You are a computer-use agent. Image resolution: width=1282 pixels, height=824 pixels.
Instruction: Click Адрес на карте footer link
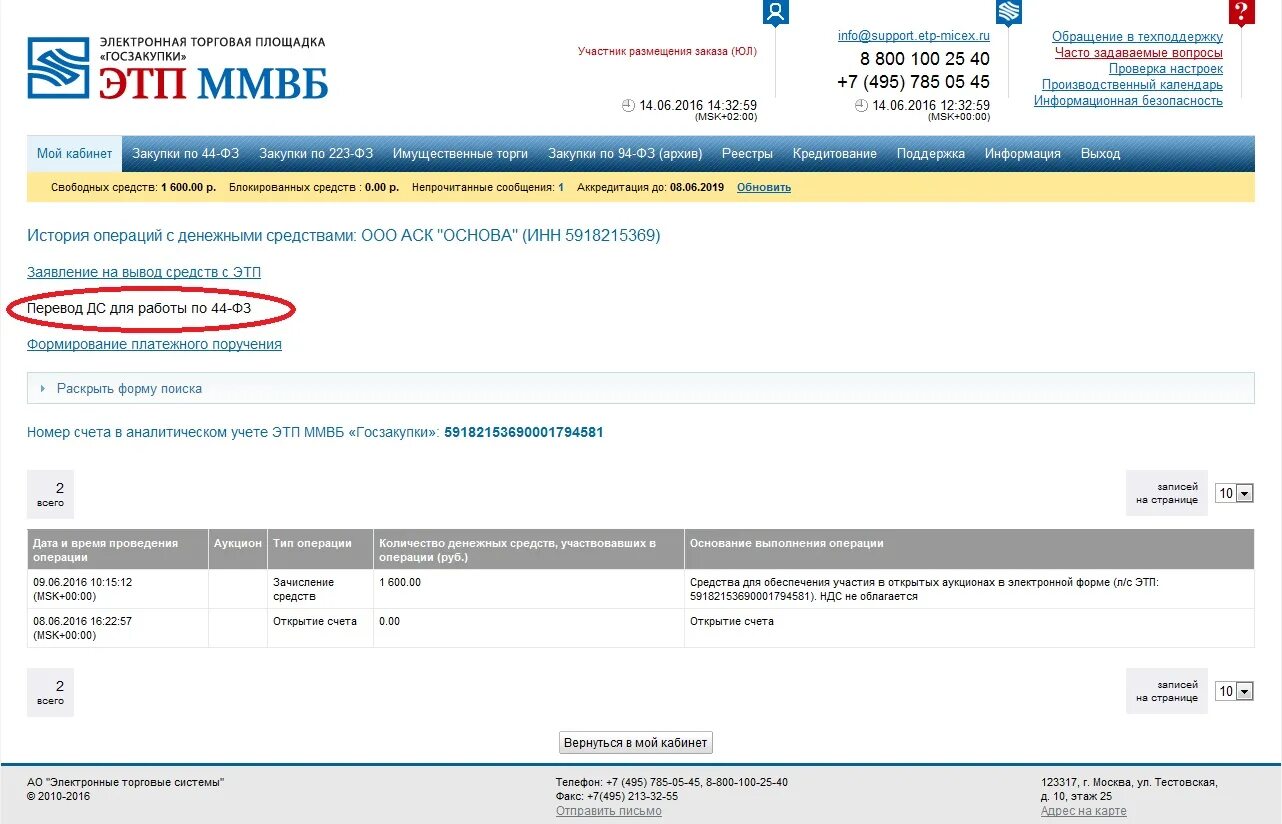tap(1084, 811)
